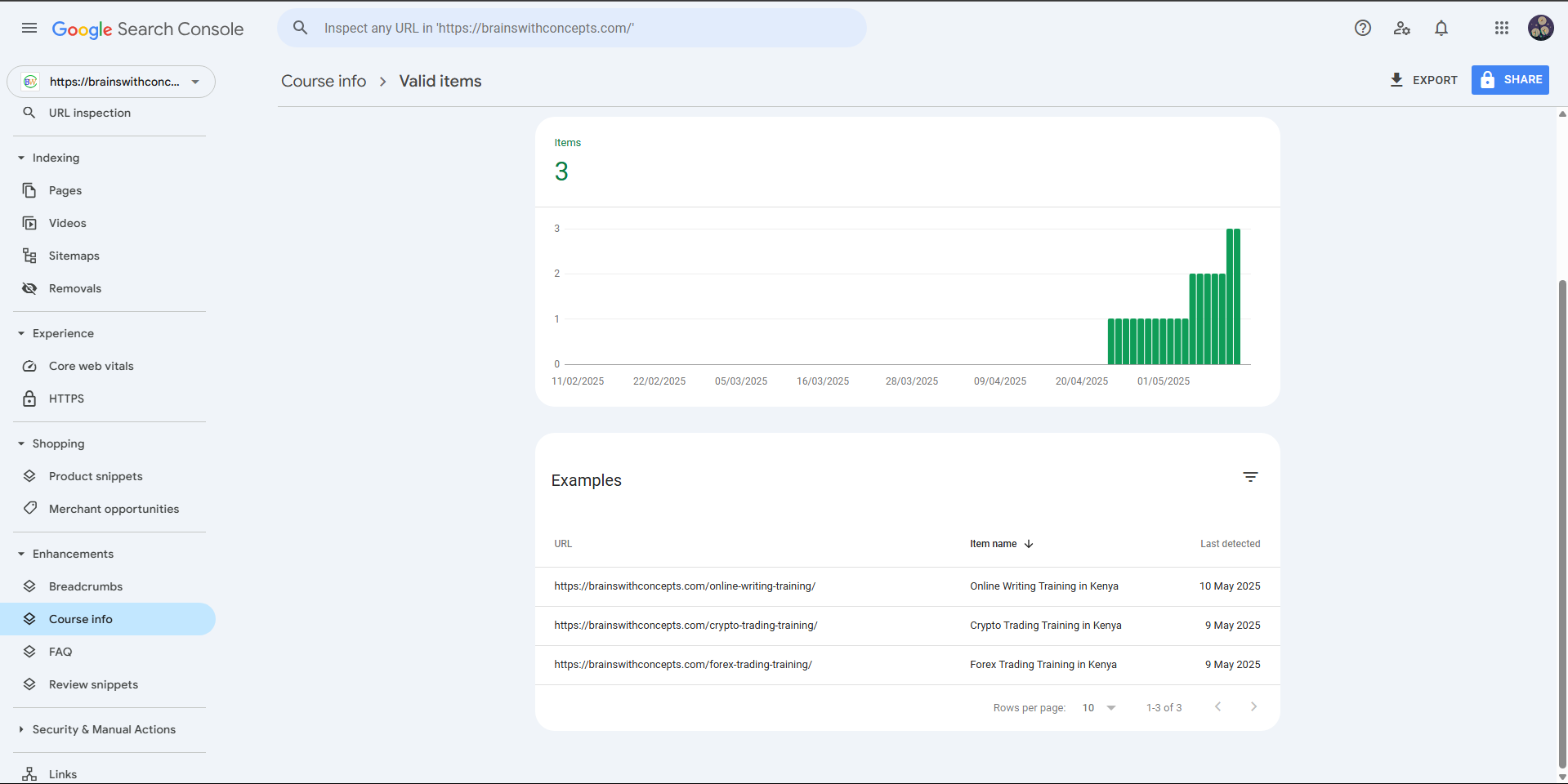
Task: Collapse the Experience section
Action: click(21, 333)
